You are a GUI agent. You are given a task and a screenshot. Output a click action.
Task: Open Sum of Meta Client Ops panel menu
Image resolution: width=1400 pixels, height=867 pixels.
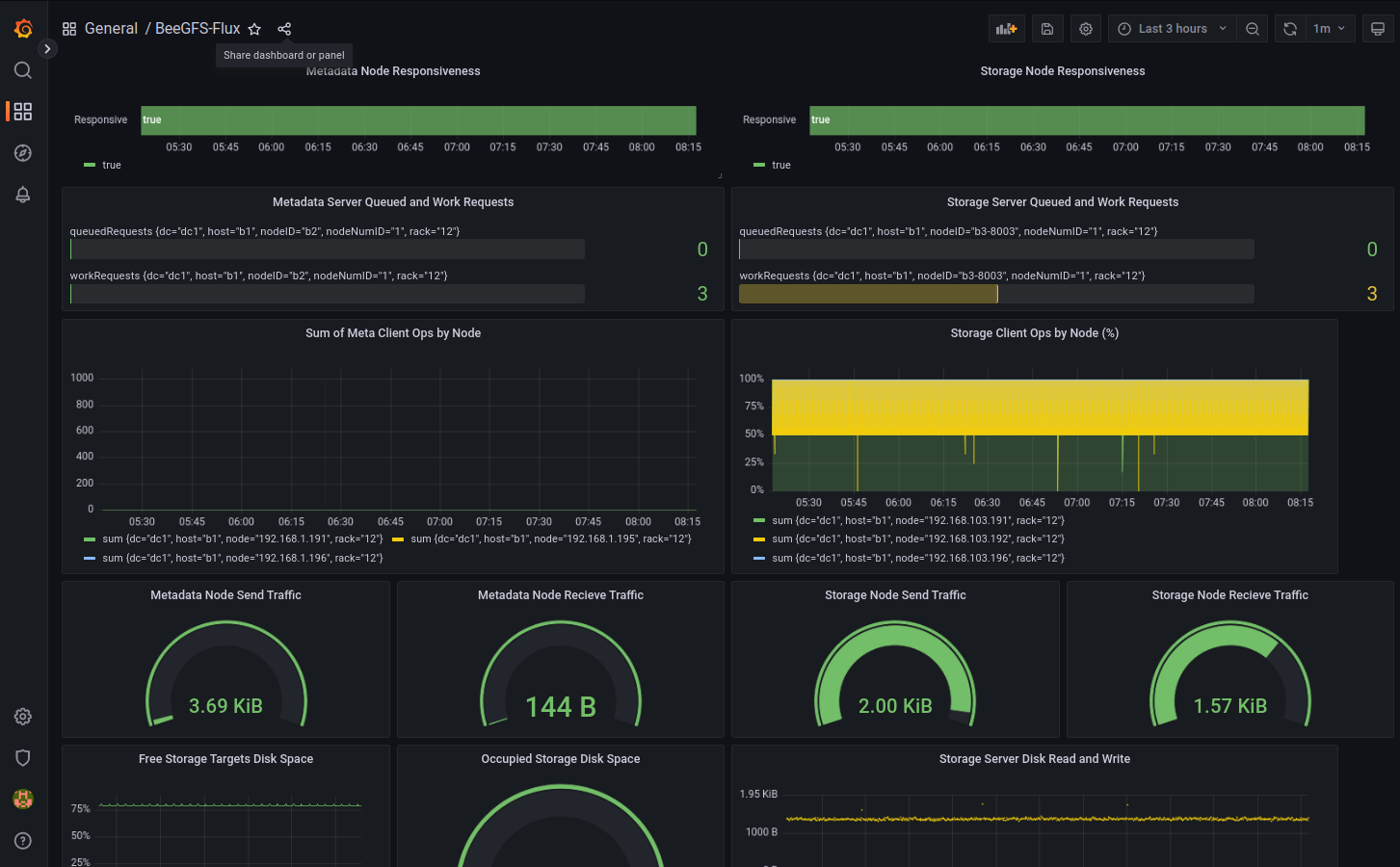click(393, 333)
